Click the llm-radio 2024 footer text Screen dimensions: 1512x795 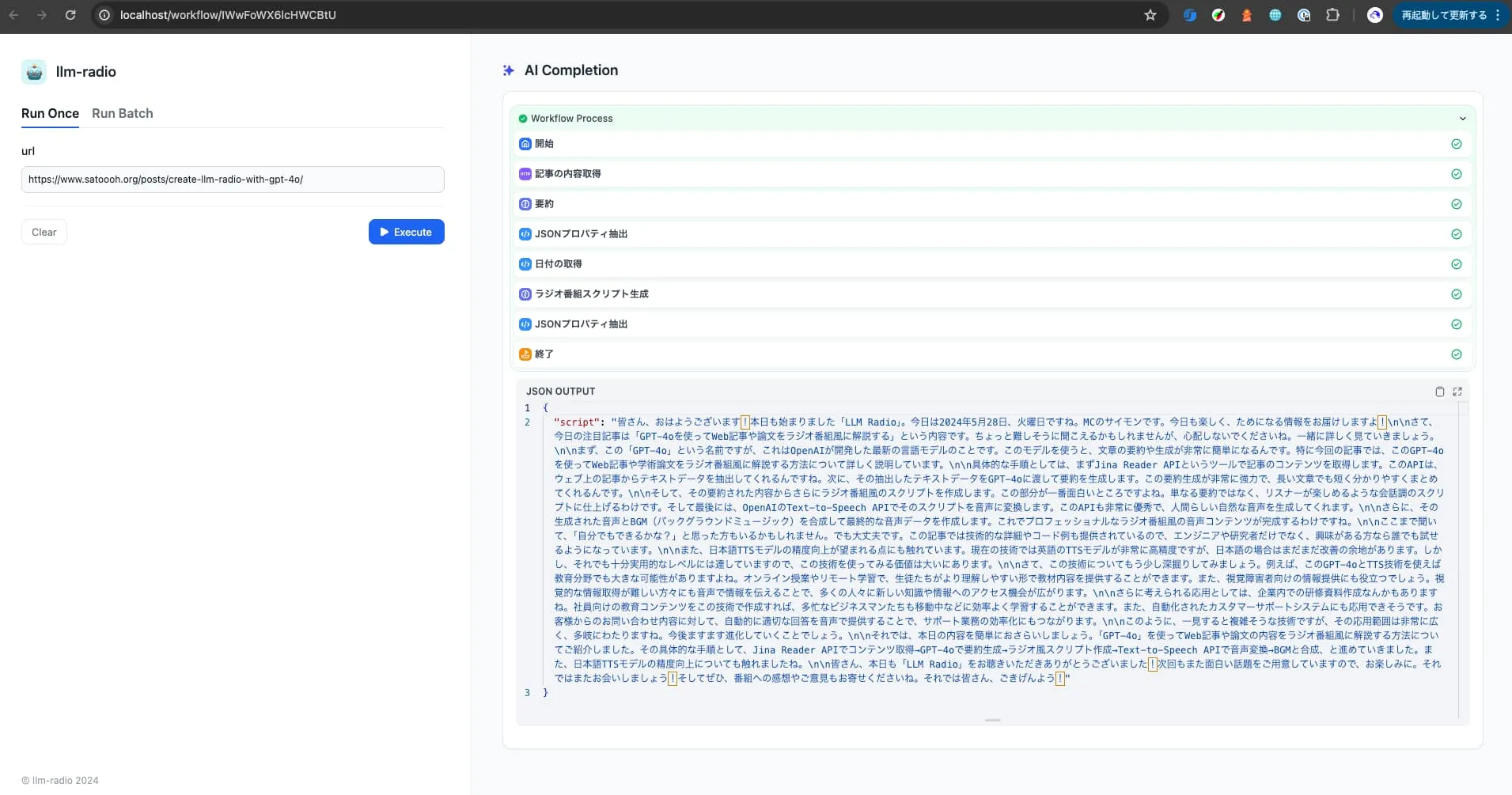tap(60, 780)
